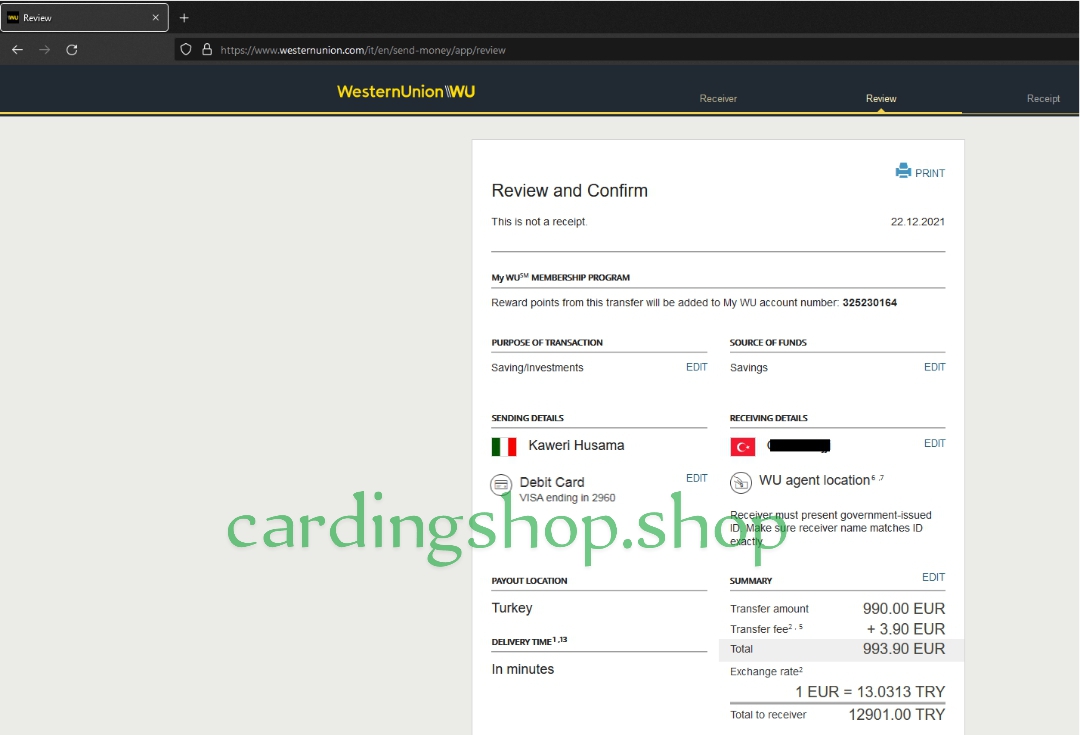The height and width of the screenshot is (735, 1080).
Task: Click the 'Savings' source of funds value
Action: click(x=749, y=368)
